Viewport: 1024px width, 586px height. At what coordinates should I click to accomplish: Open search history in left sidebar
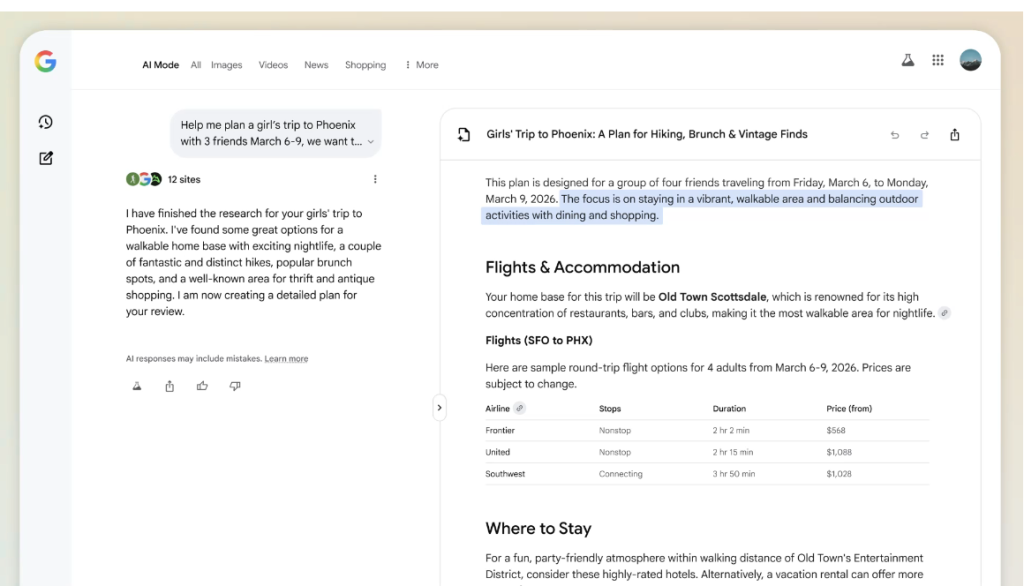(x=45, y=122)
